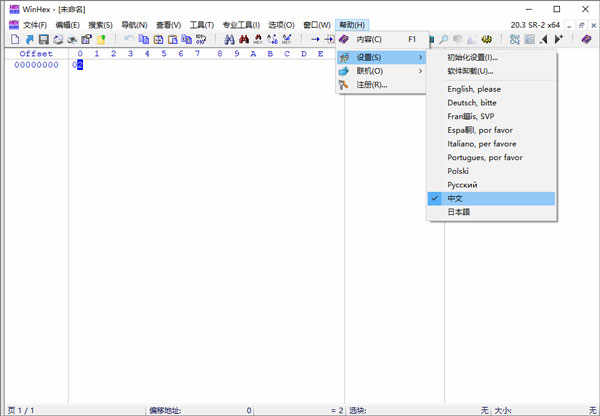Screen dimensions: 600x416
Task: Expand the 设置(S) submenu
Action: [381, 57]
